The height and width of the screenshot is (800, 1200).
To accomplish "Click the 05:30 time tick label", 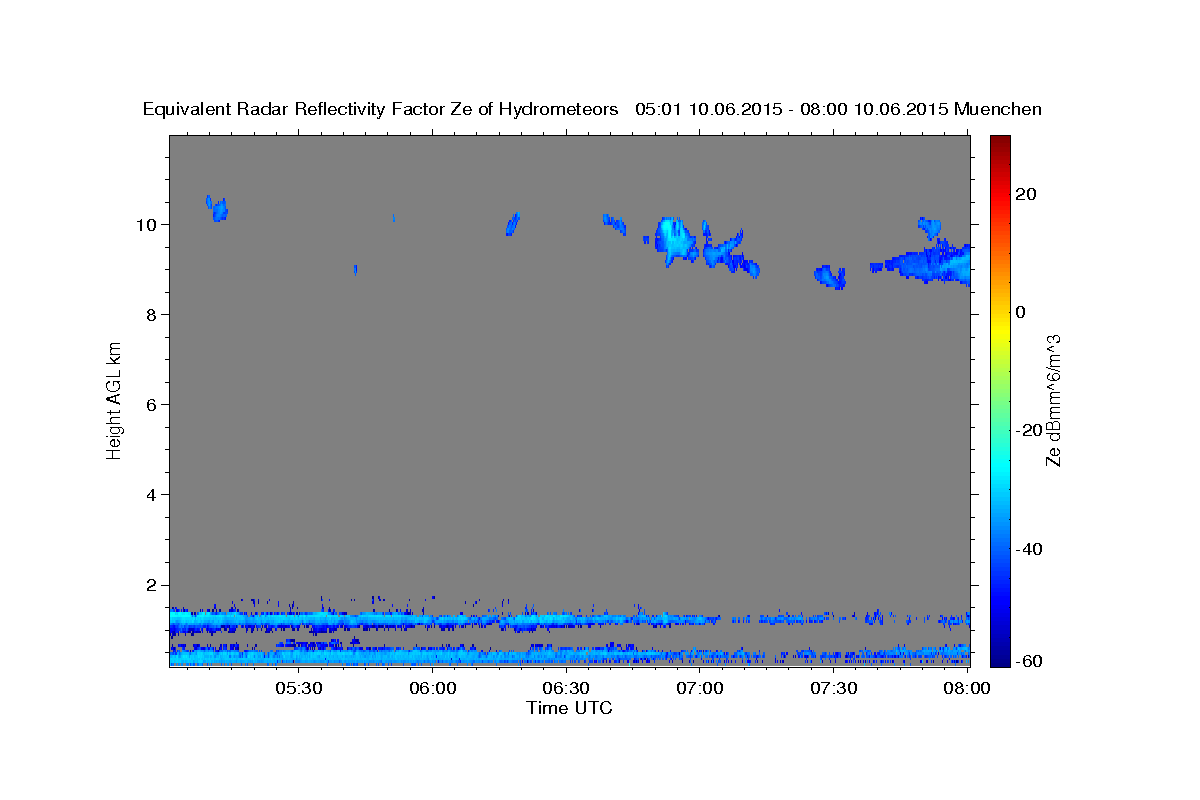I will pos(298,689).
